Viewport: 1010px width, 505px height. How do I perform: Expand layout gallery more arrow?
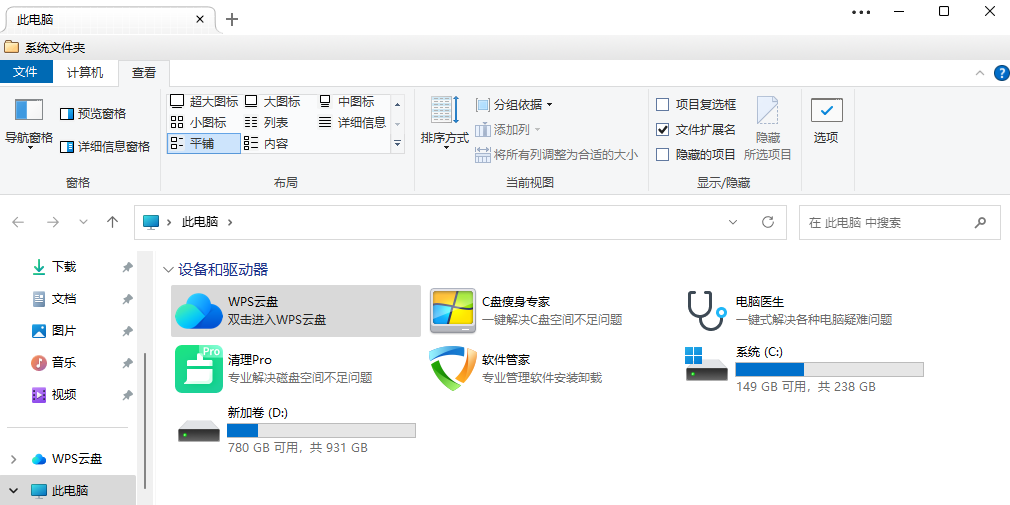pyautogui.click(x=397, y=144)
